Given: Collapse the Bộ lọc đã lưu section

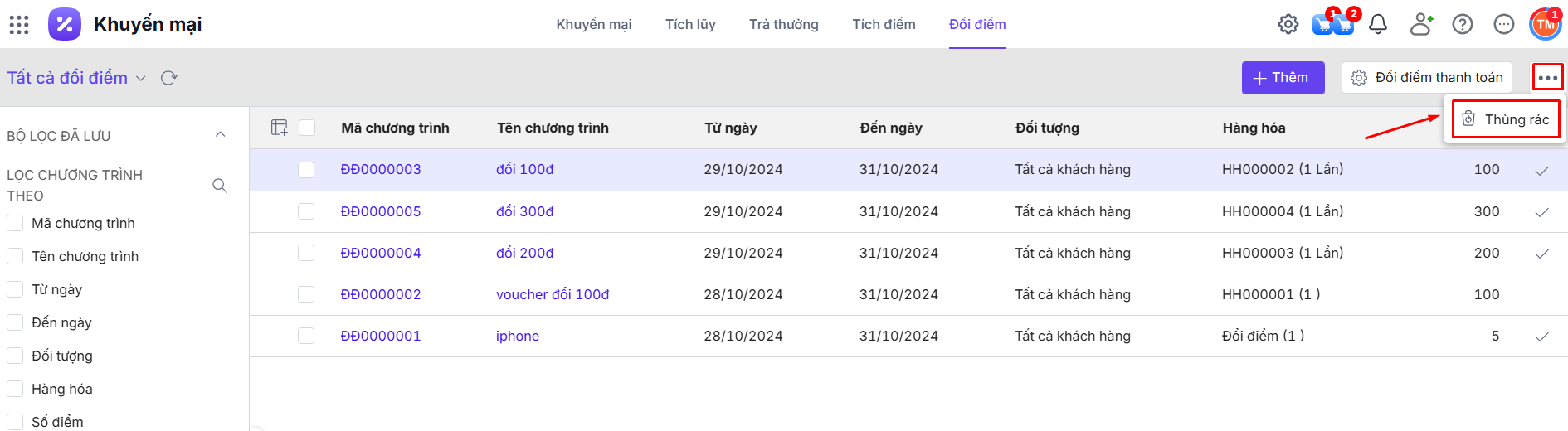Looking at the screenshot, I should pyautogui.click(x=220, y=135).
